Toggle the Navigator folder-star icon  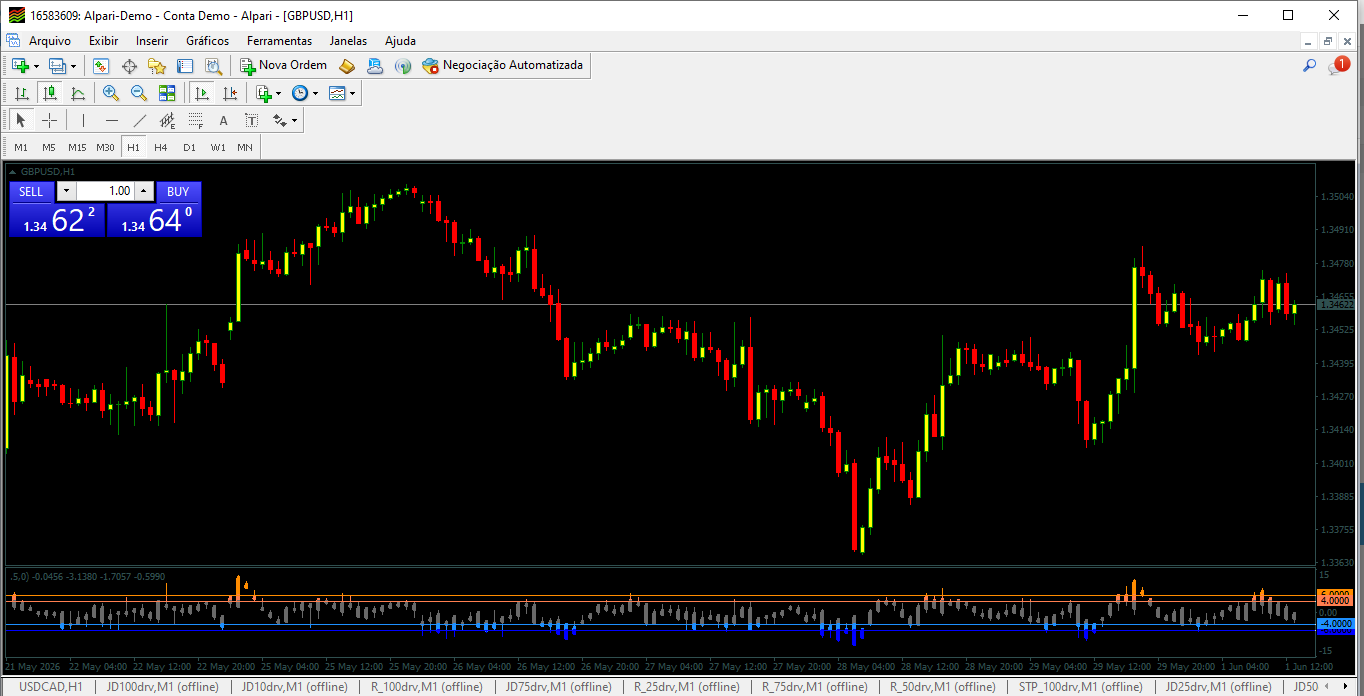click(x=157, y=66)
